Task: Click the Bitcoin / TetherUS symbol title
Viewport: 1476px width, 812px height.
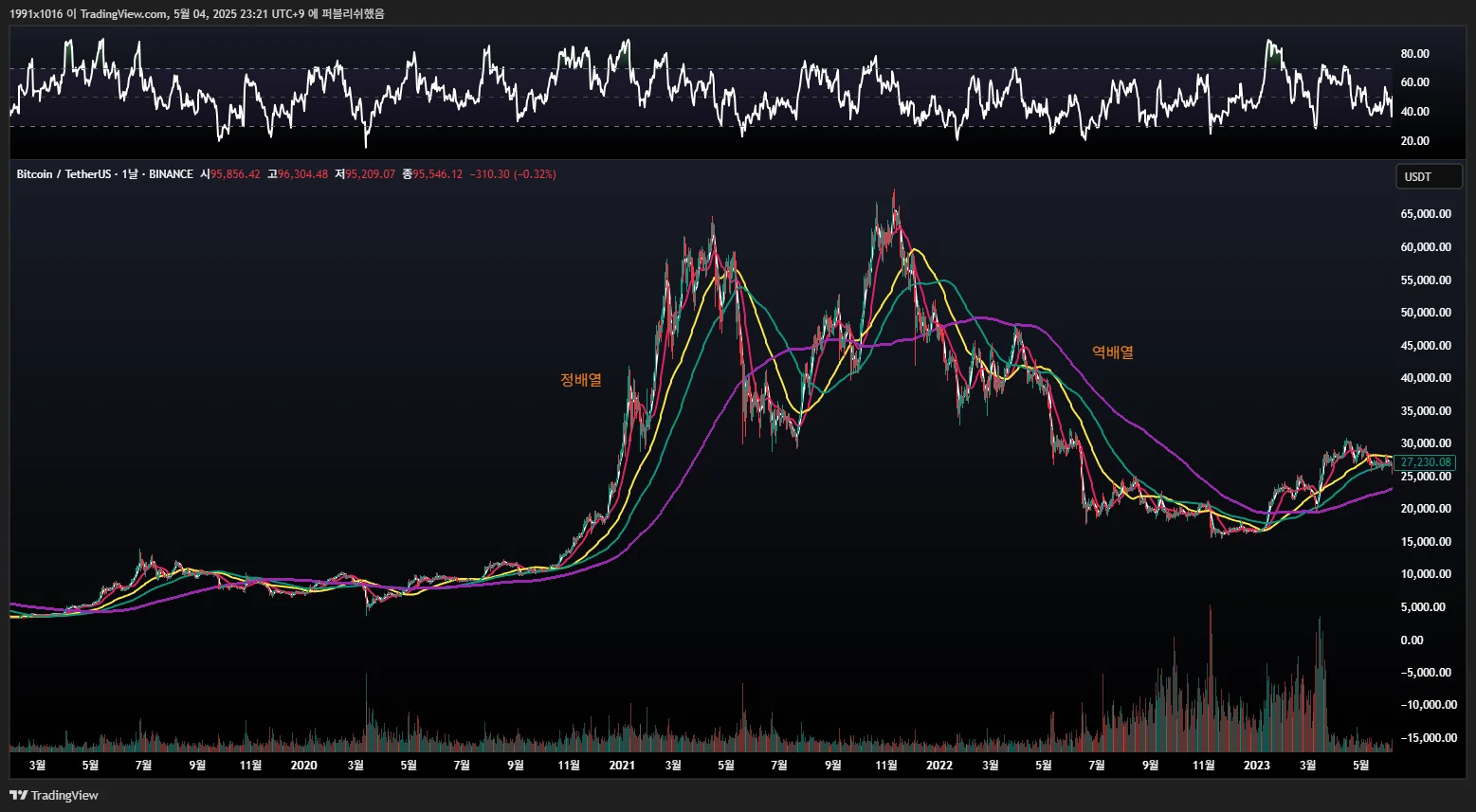Action: (64, 174)
